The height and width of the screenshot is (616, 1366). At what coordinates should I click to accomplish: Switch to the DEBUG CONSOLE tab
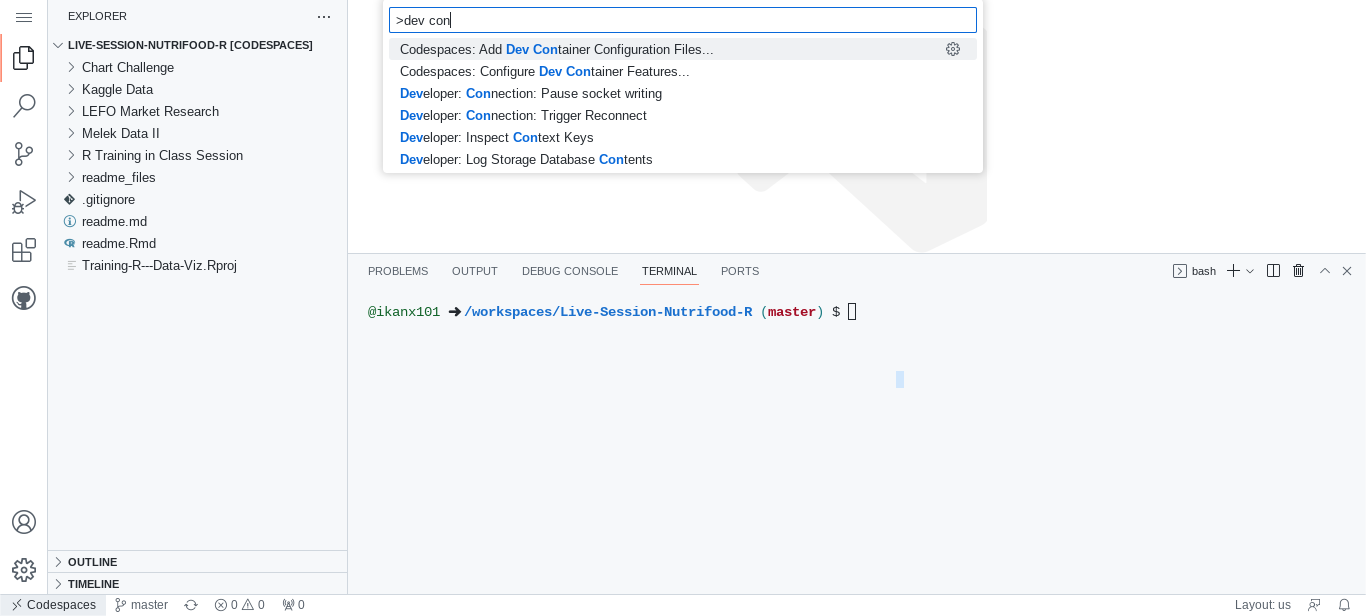point(570,271)
